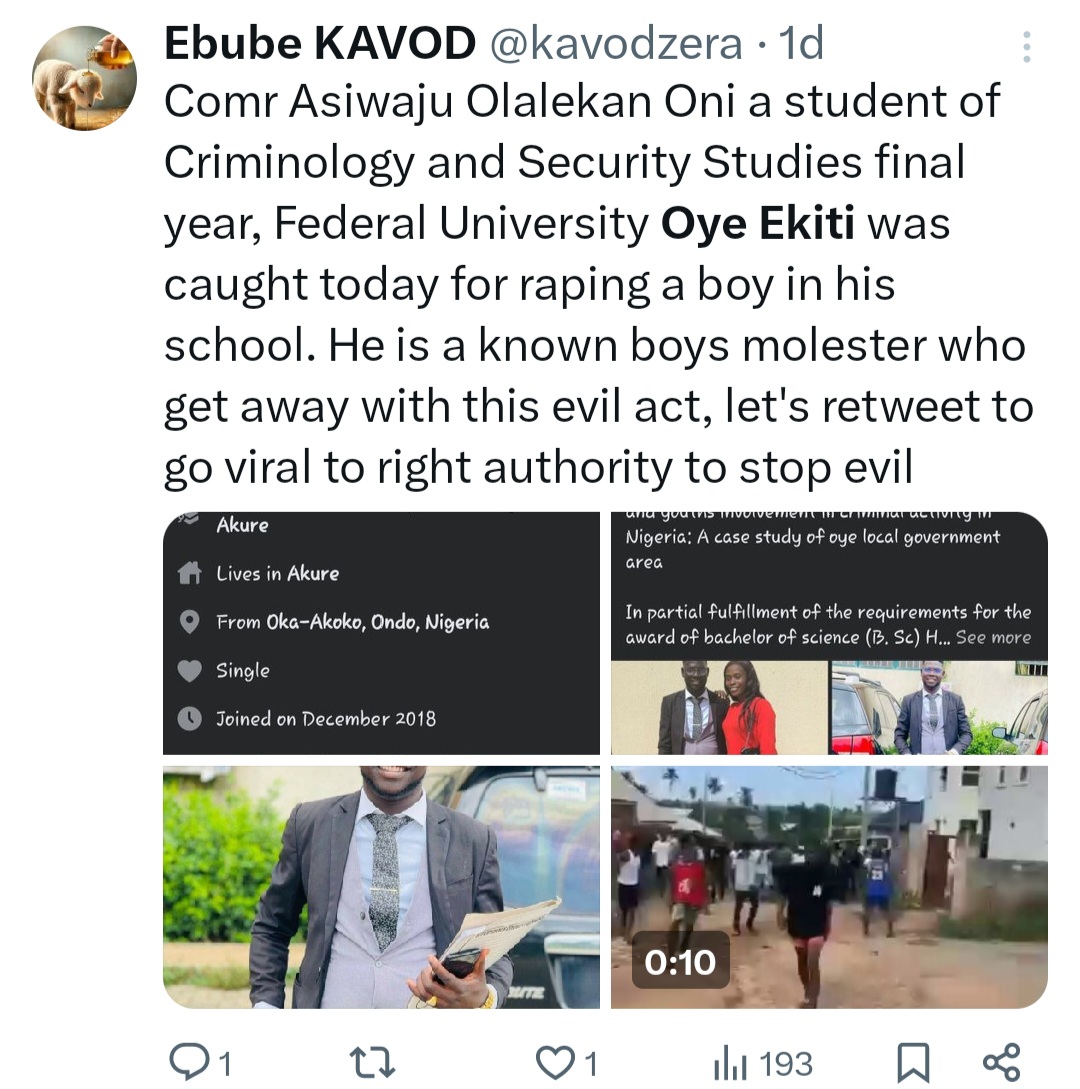Click the clock icon beside Joined on December 2018
Viewport: 1080px width, 1089px height.
click(189, 718)
